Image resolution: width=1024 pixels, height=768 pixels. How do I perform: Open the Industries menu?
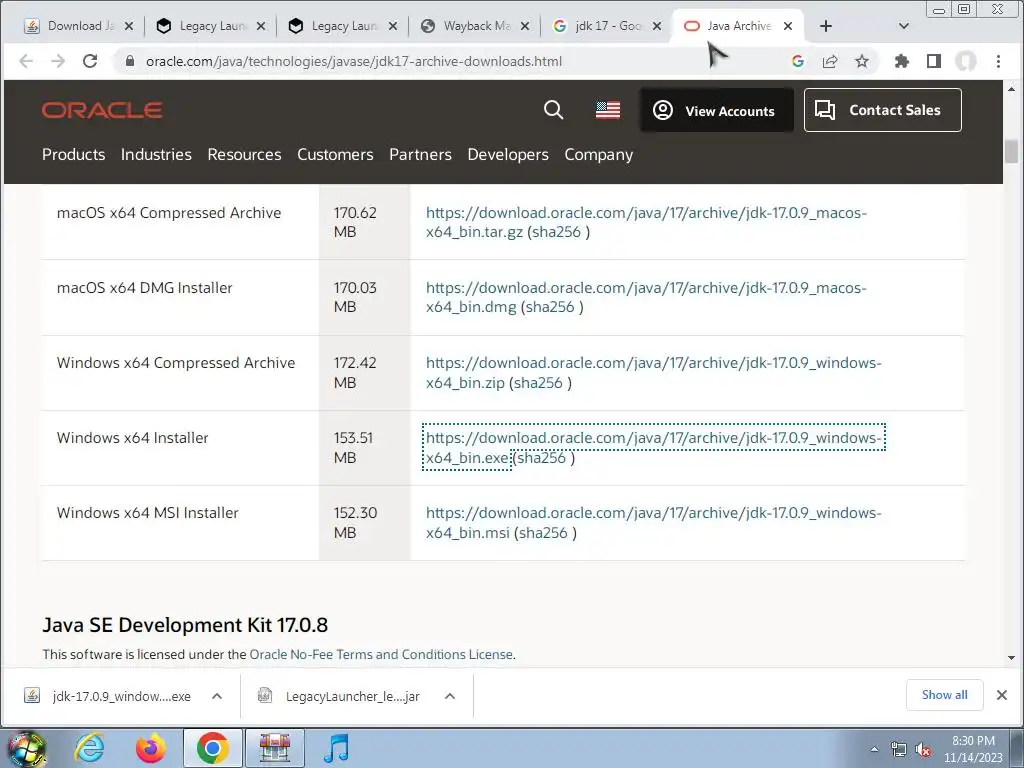click(156, 155)
